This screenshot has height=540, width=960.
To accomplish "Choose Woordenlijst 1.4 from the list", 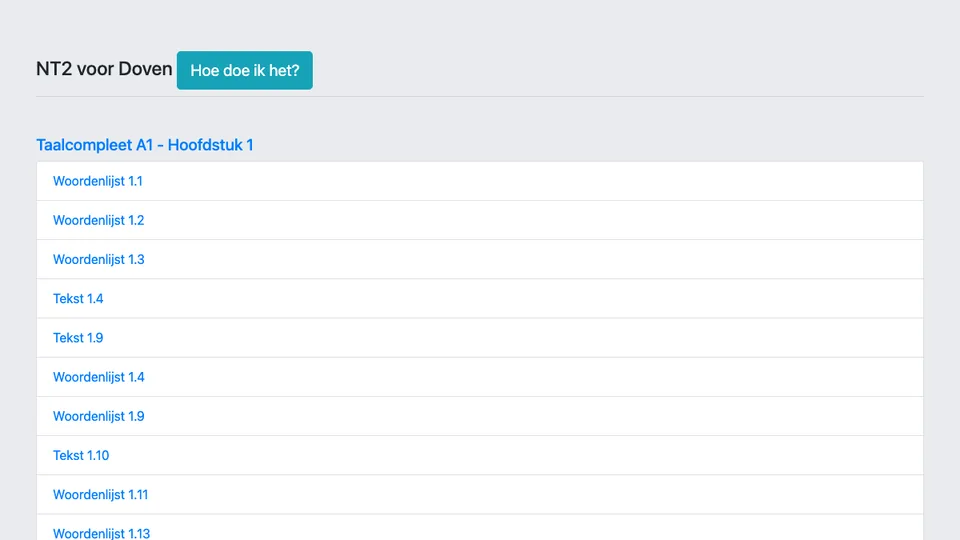I will [x=99, y=377].
